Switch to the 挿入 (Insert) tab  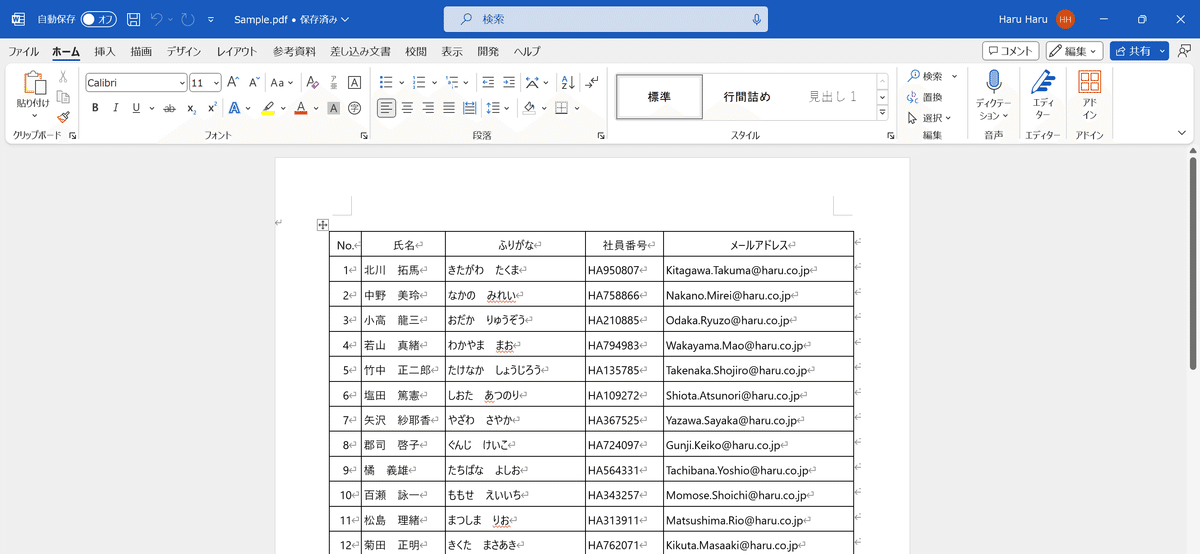[104, 51]
